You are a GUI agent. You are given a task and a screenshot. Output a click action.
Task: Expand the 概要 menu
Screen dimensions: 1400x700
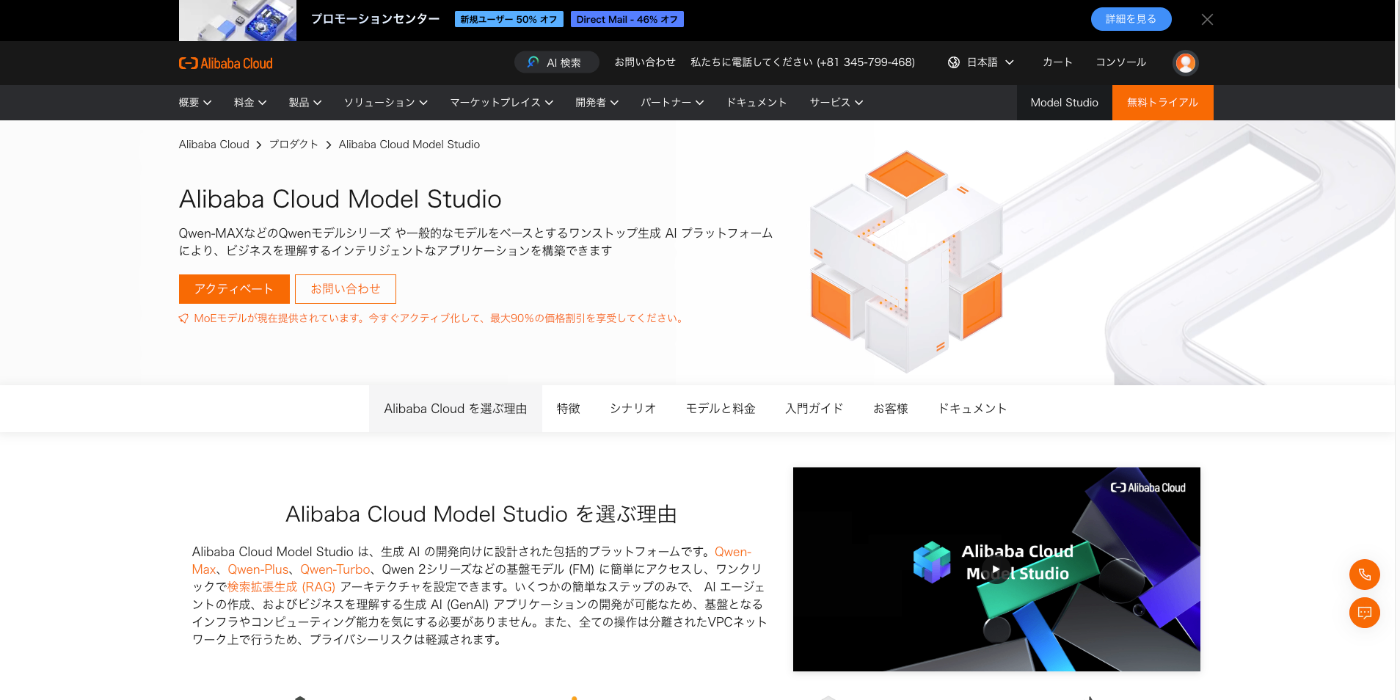click(195, 102)
